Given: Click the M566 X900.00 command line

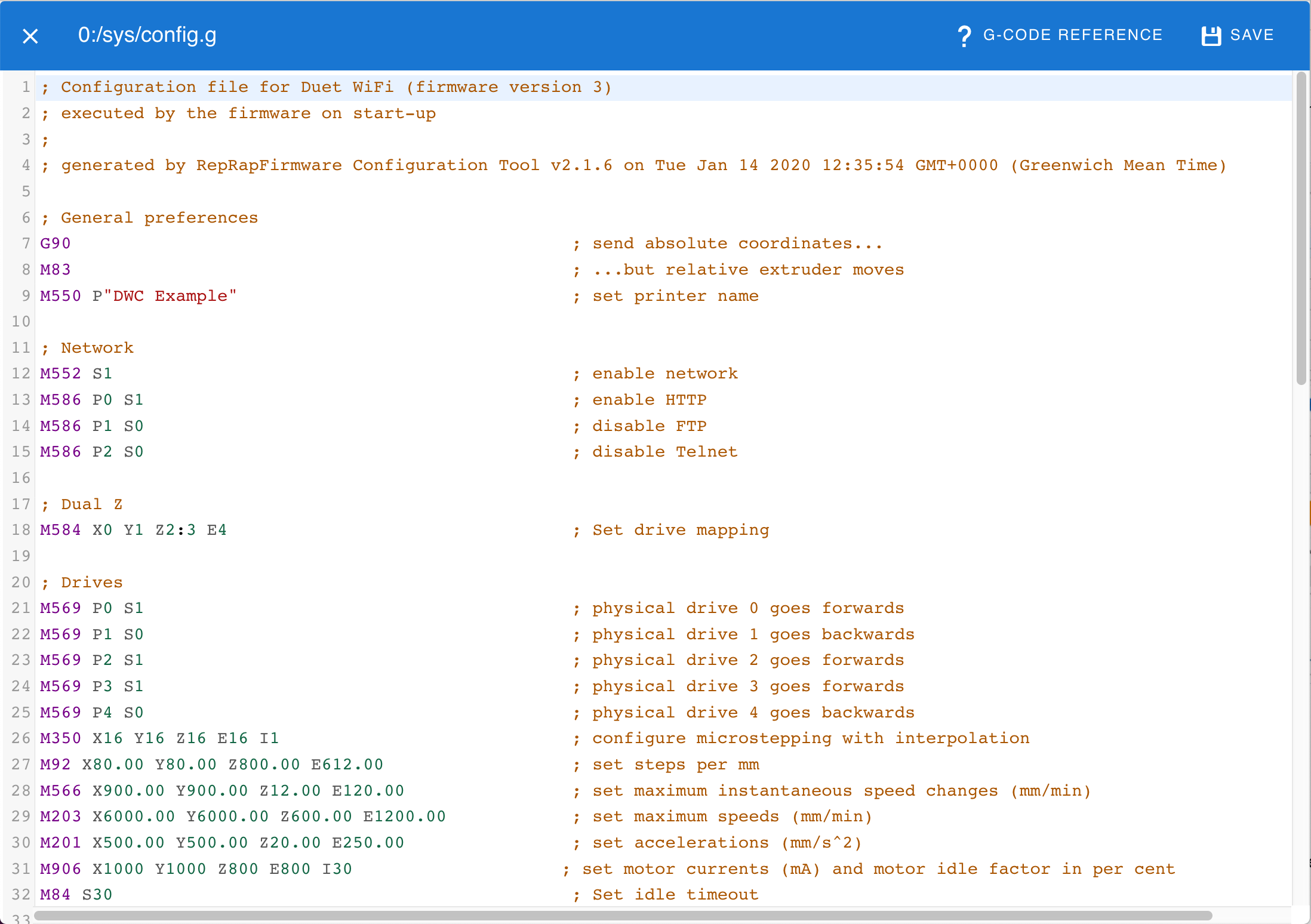Looking at the screenshot, I should 223,791.
